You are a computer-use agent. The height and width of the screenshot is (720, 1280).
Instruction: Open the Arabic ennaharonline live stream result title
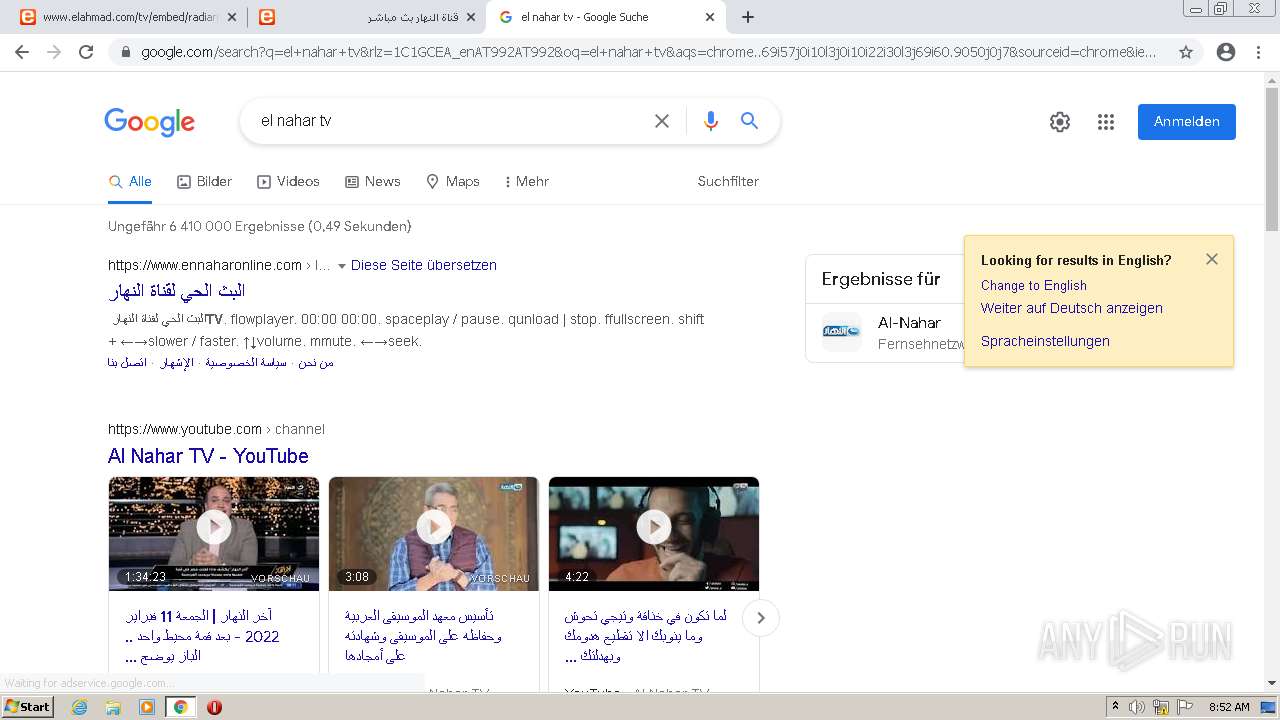coord(176,291)
